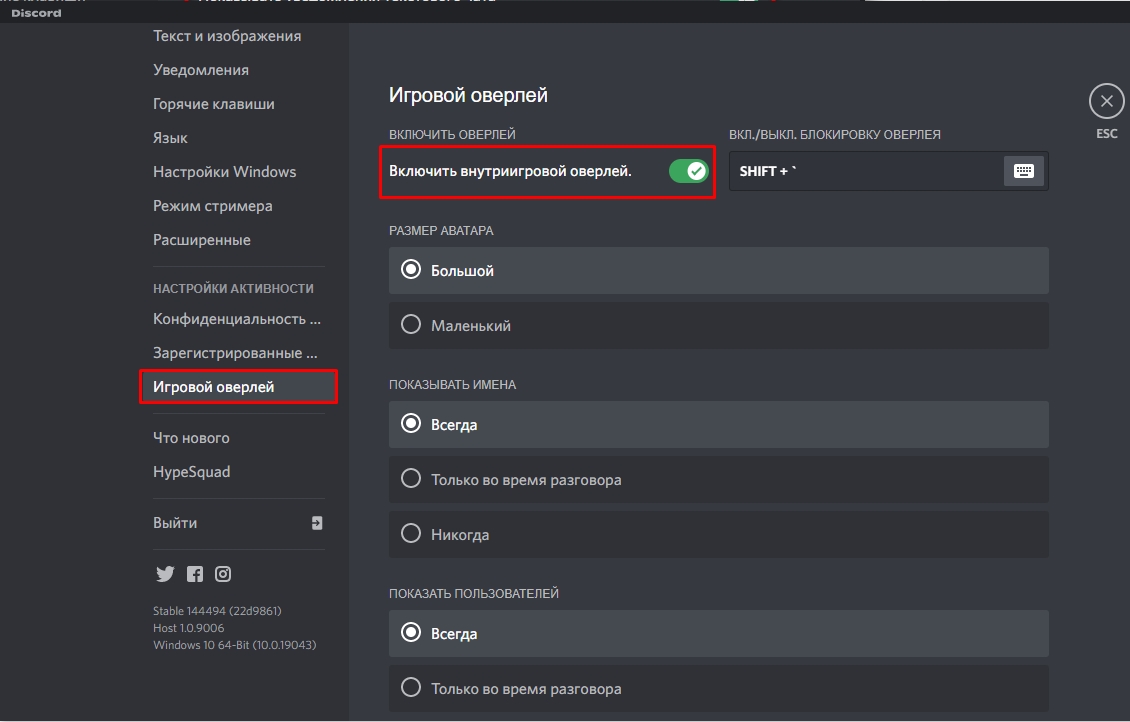
Task: Select the Большой avatar size option
Action: point(719,270)
